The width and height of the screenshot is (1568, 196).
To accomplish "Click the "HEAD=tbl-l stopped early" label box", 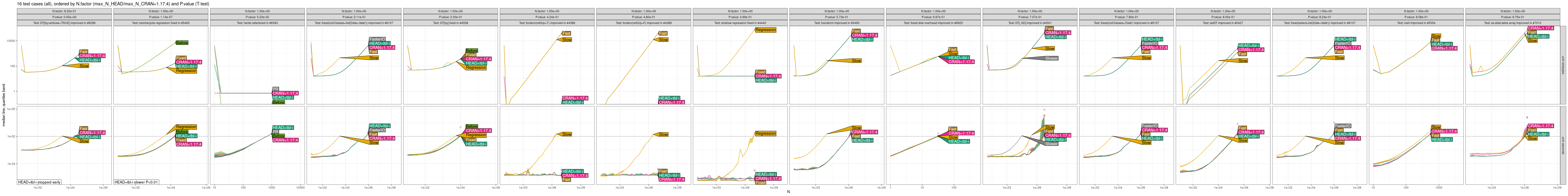I will 39,182.
